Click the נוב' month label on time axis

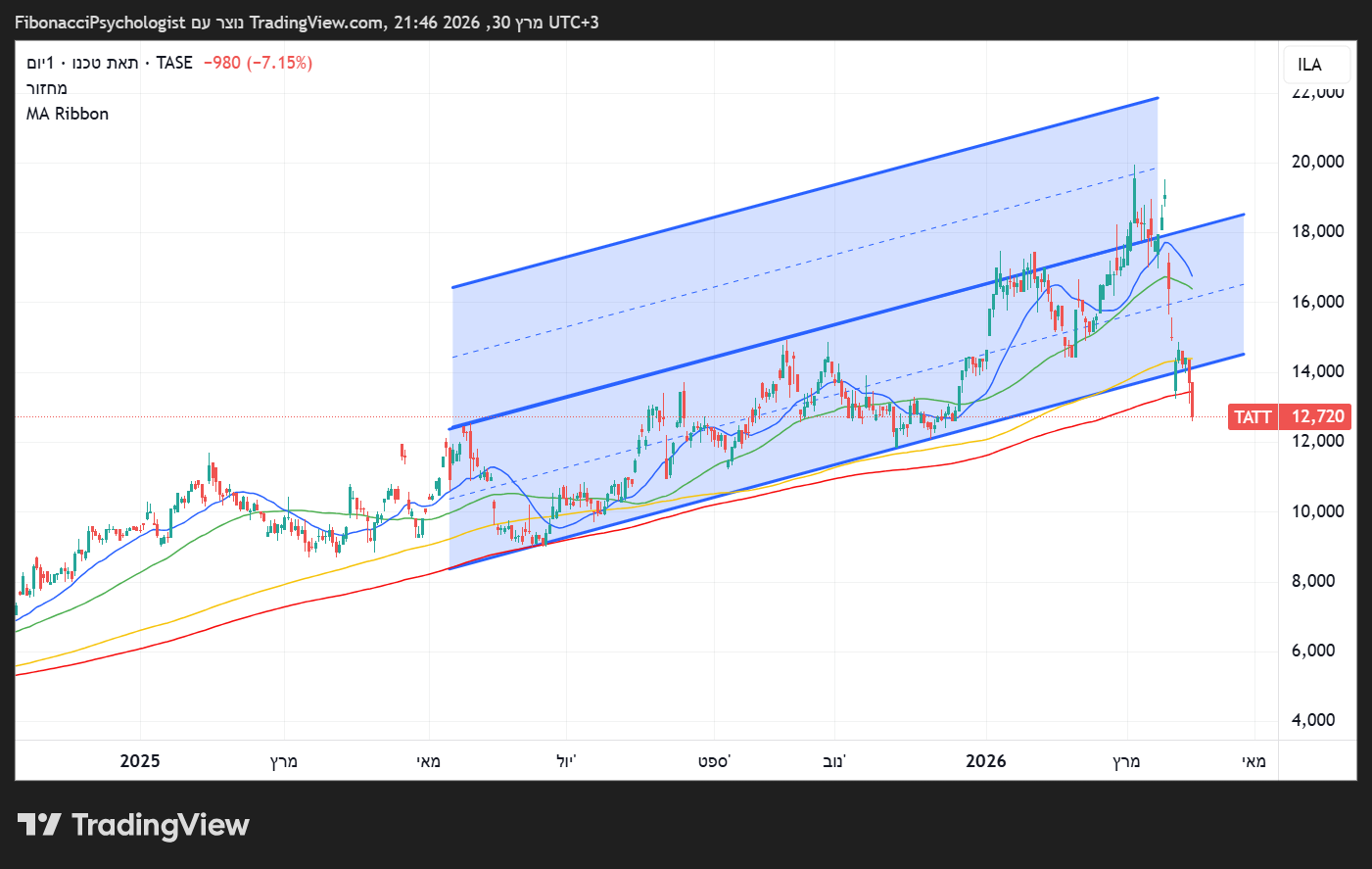point(834,761)
